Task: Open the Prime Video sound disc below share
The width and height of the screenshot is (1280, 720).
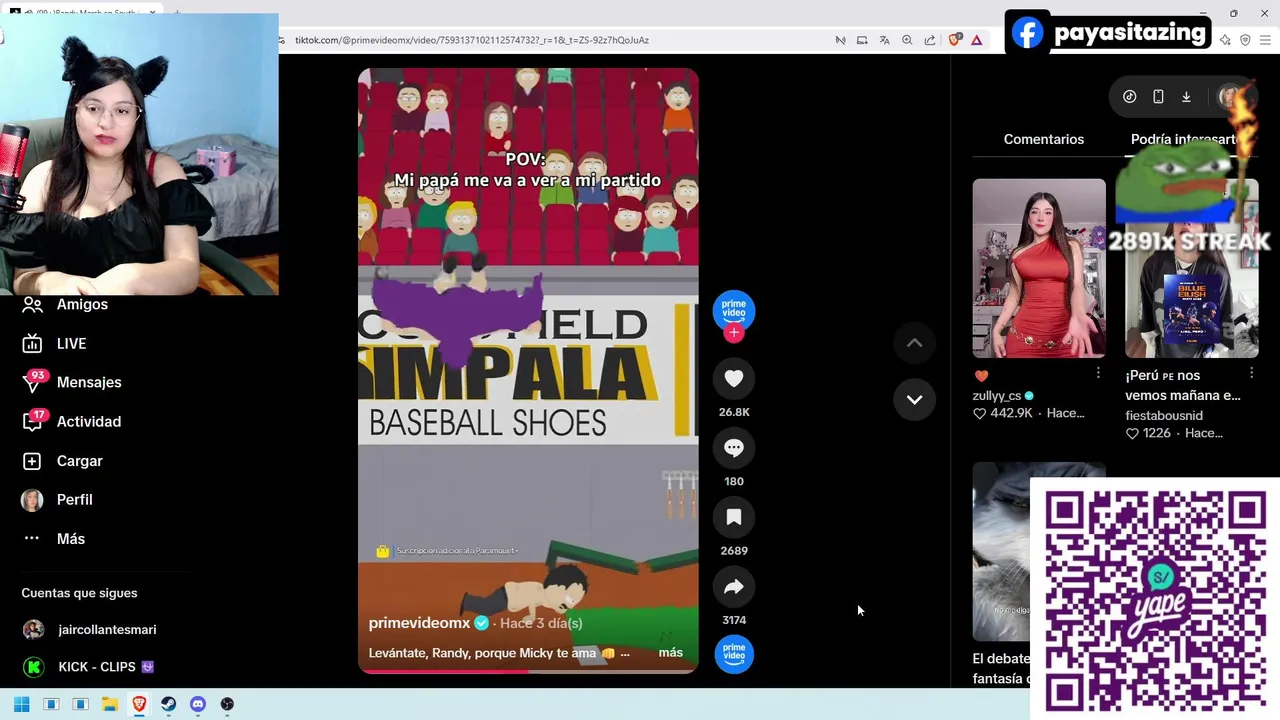Action: (734, 653)
